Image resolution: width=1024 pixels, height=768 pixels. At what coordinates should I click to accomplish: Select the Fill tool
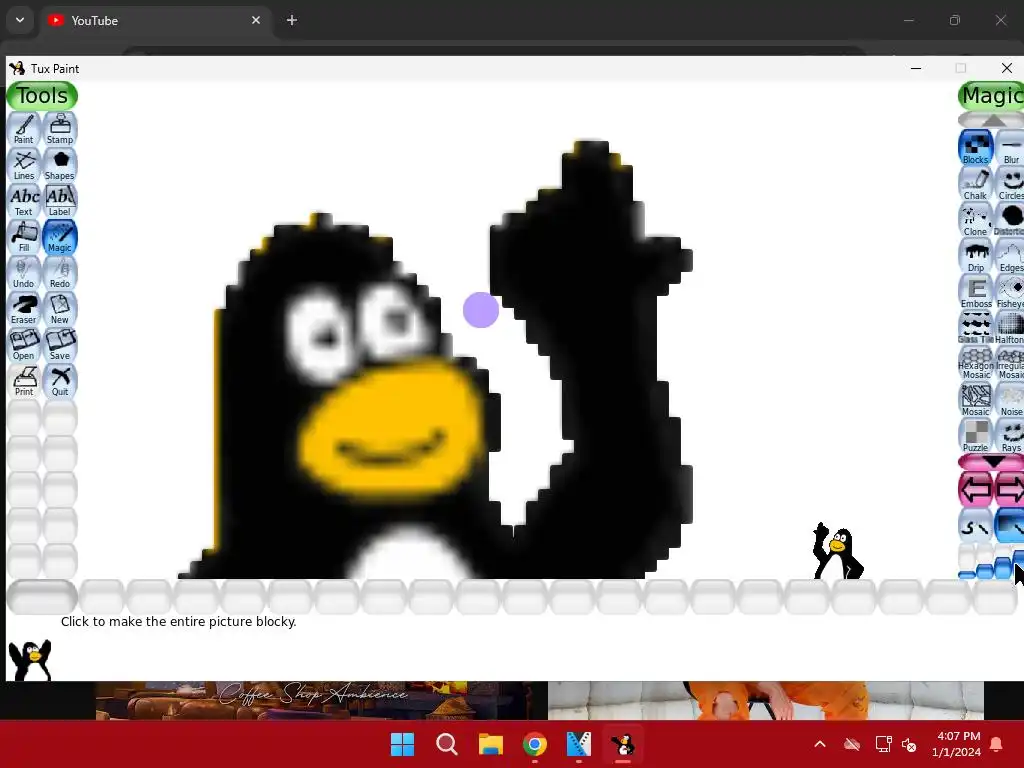pyautogui.click(x=24, y=236)
